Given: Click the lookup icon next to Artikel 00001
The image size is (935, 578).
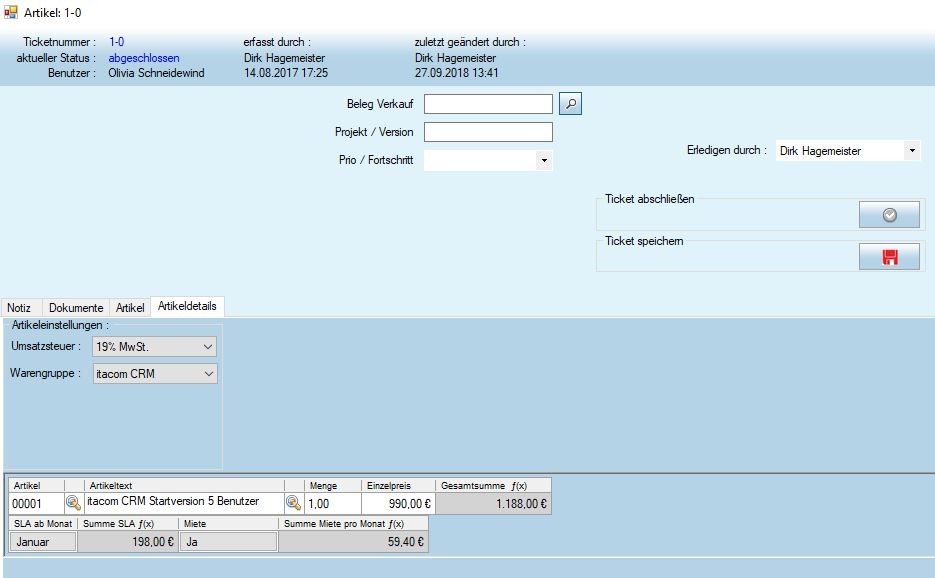Looking at the screenshot, I should click(74, 503).
